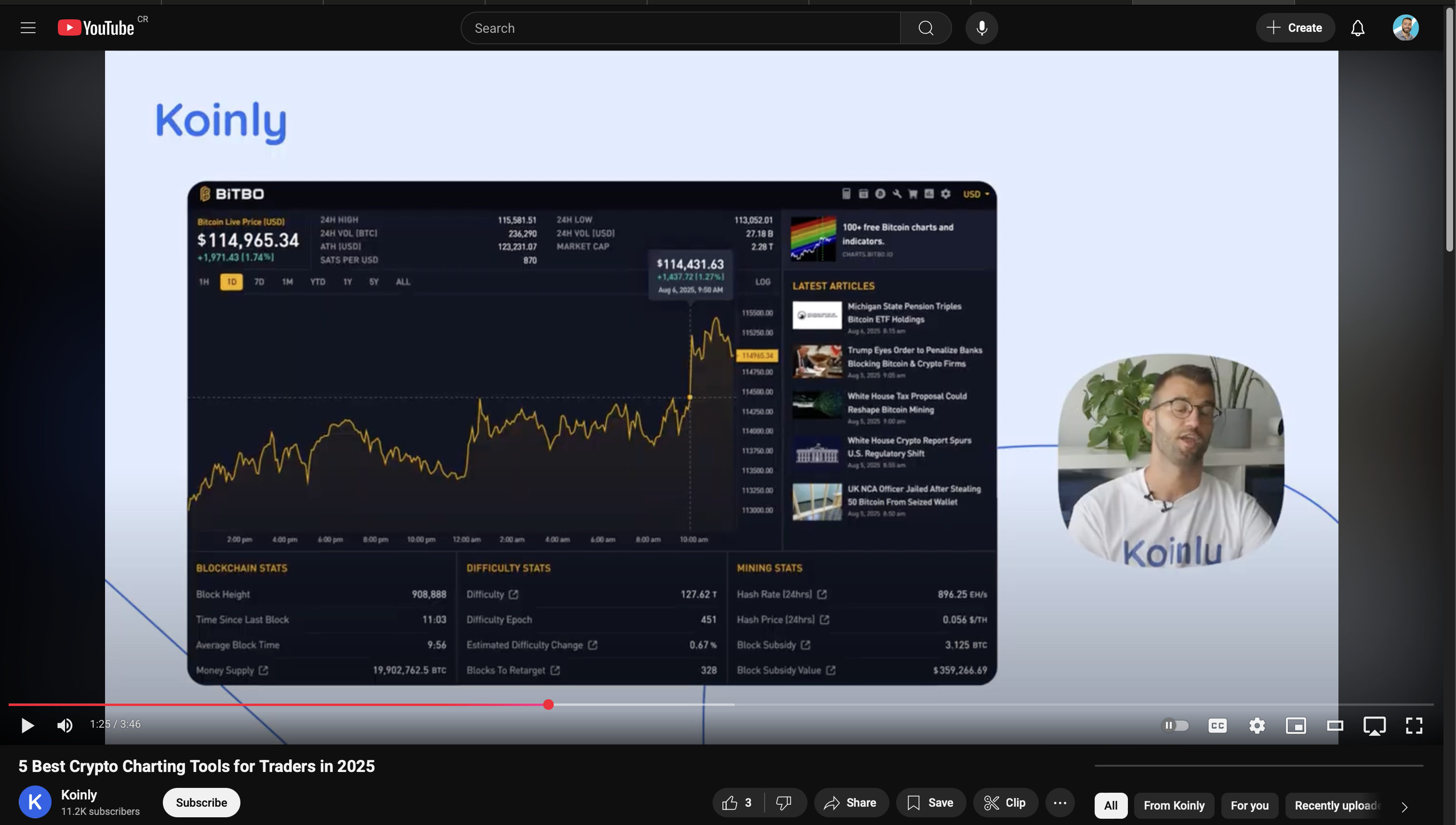
Task: Open the Koinly channel avatar
Action: [35, 802]
